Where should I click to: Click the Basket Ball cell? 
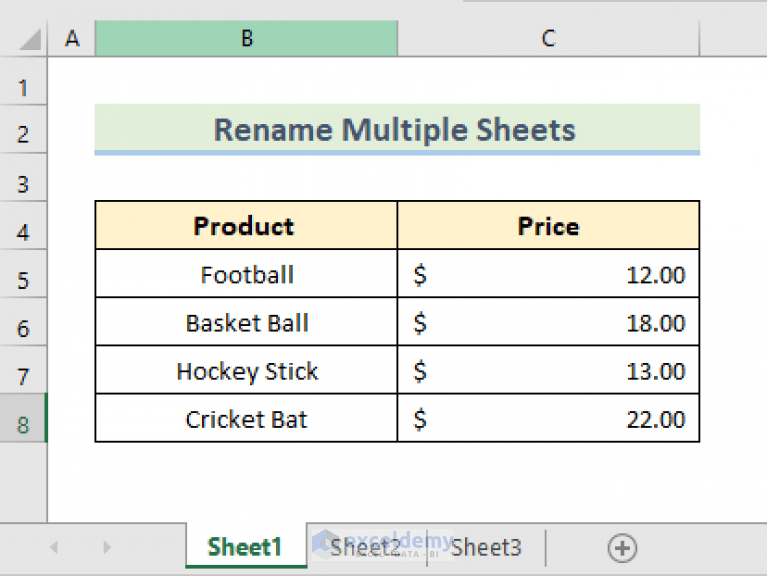click(247, 322)
